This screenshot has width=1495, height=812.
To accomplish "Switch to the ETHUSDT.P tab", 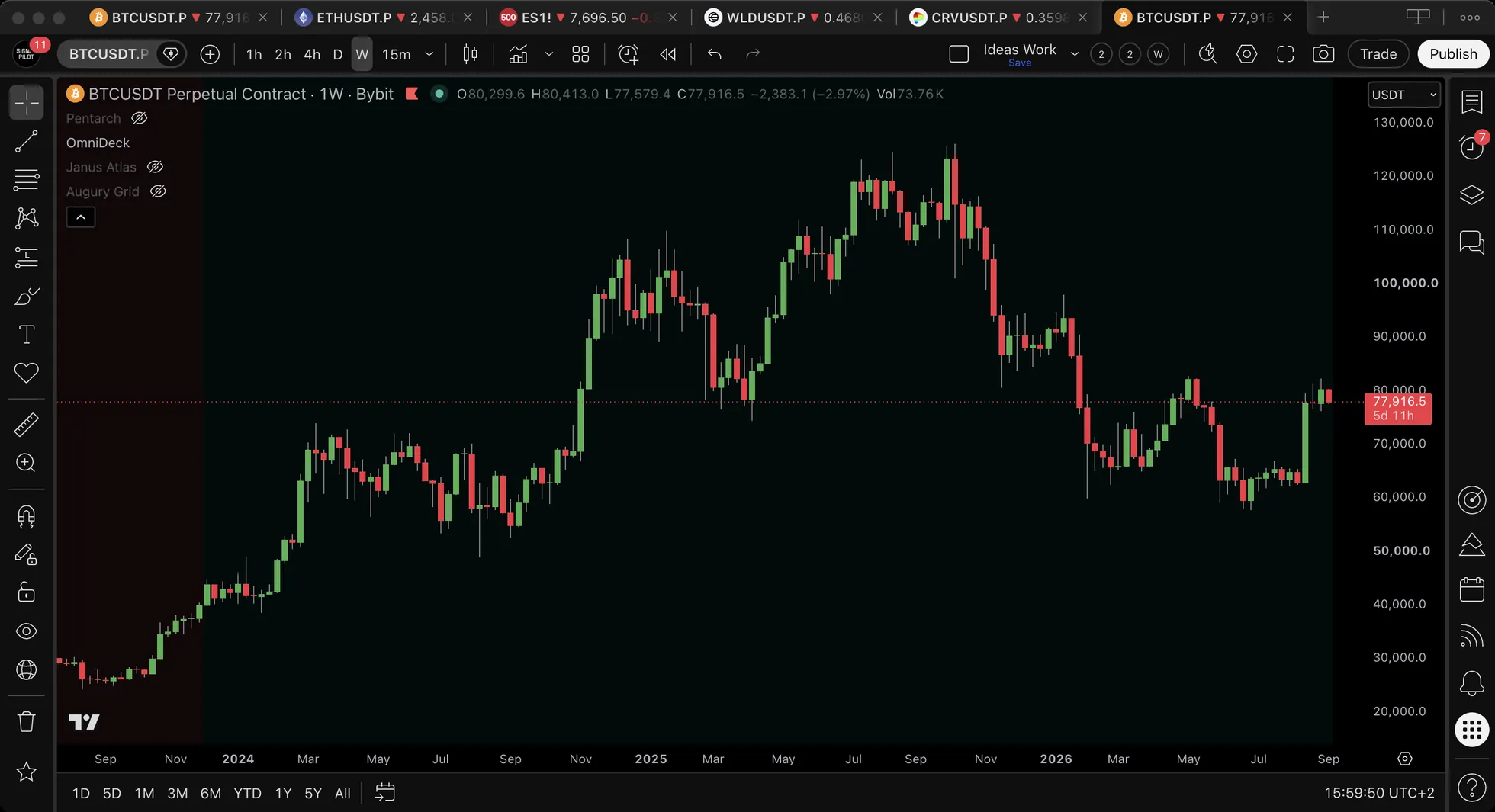I will click(384, 18).
